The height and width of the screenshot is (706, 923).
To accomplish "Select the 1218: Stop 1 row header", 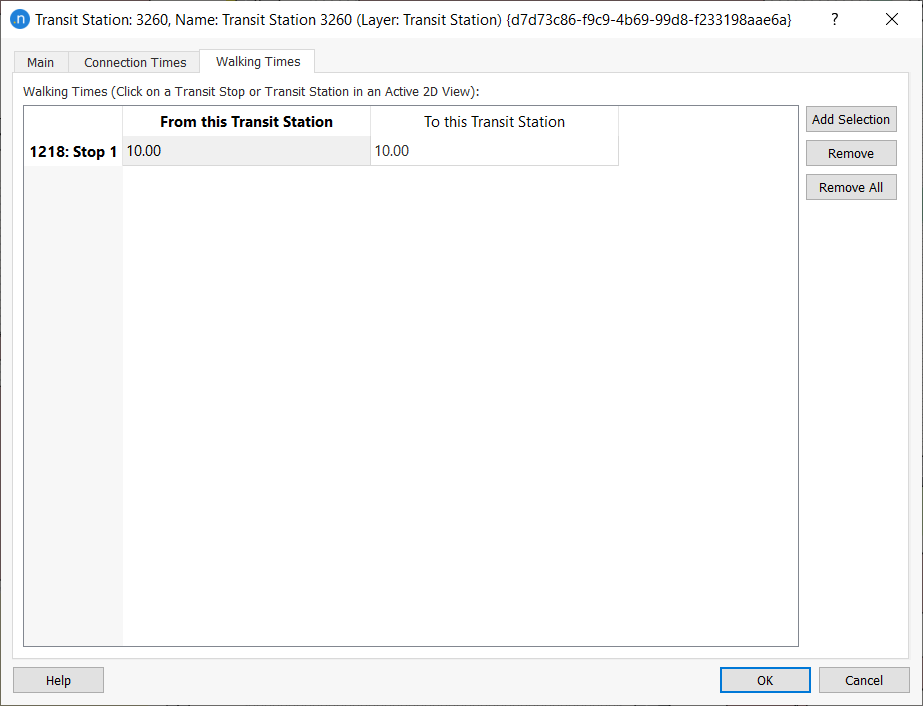I will click(x=72, y=151).
